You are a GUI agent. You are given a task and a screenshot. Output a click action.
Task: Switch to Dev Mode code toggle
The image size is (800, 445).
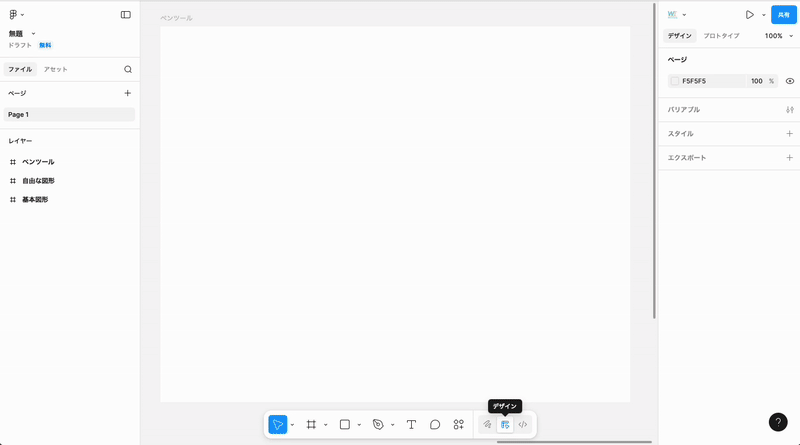(x=522, y=424)
